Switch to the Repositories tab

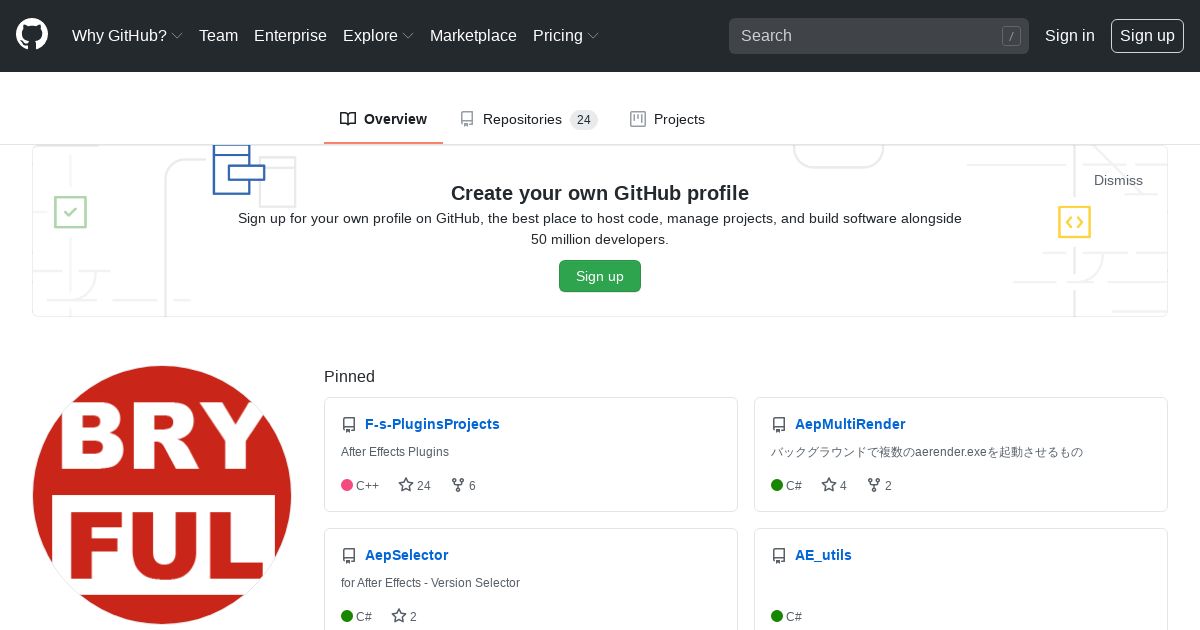point(528,119)
